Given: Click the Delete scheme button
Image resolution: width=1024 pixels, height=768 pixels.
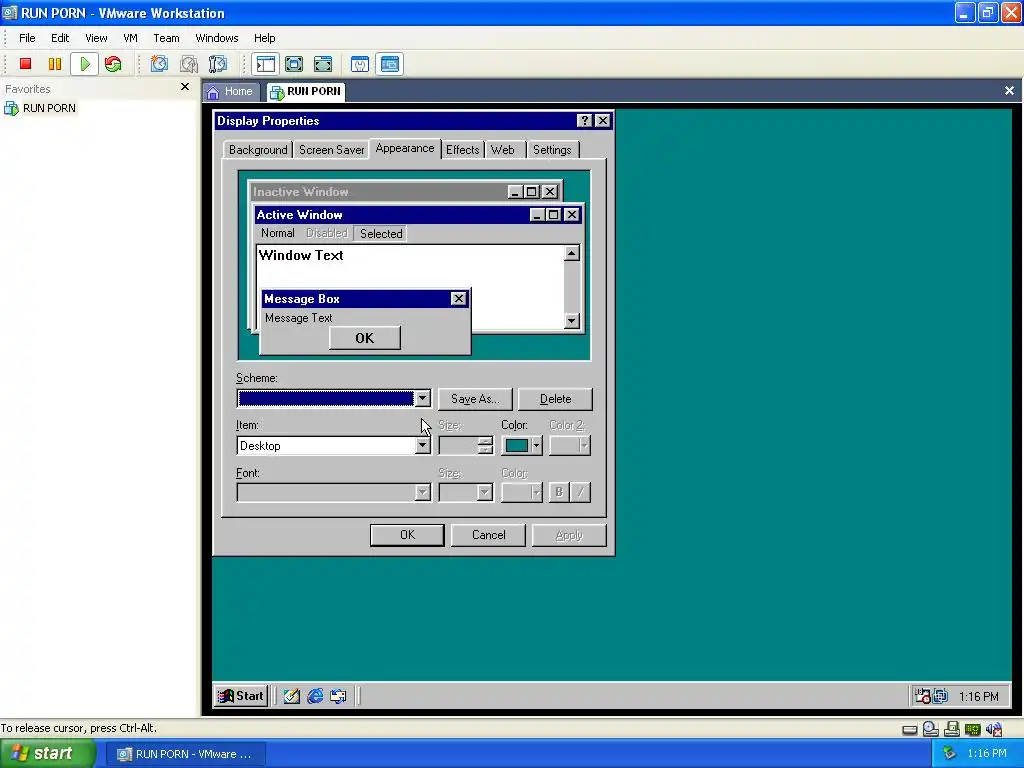Looking at the screenshot, I should pyautogui.click(x=555, y=399).
